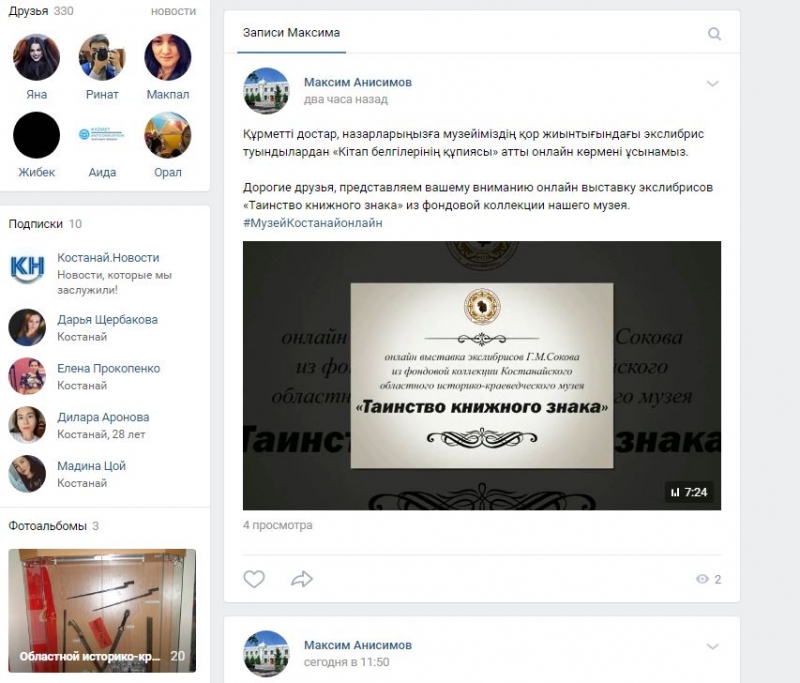Open Дарья Щербакова's profile link
This screenshot has width=800, height=683.
(x=107, y=320)
